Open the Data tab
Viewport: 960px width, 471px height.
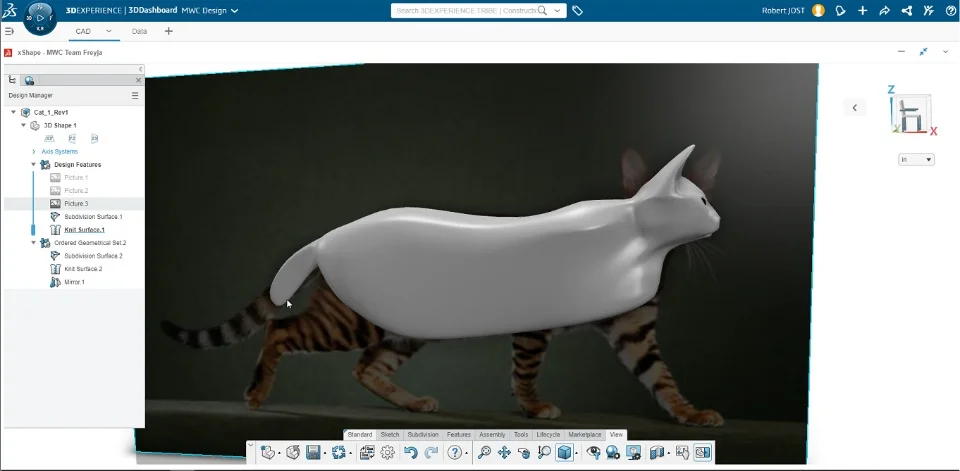(139, 31)
